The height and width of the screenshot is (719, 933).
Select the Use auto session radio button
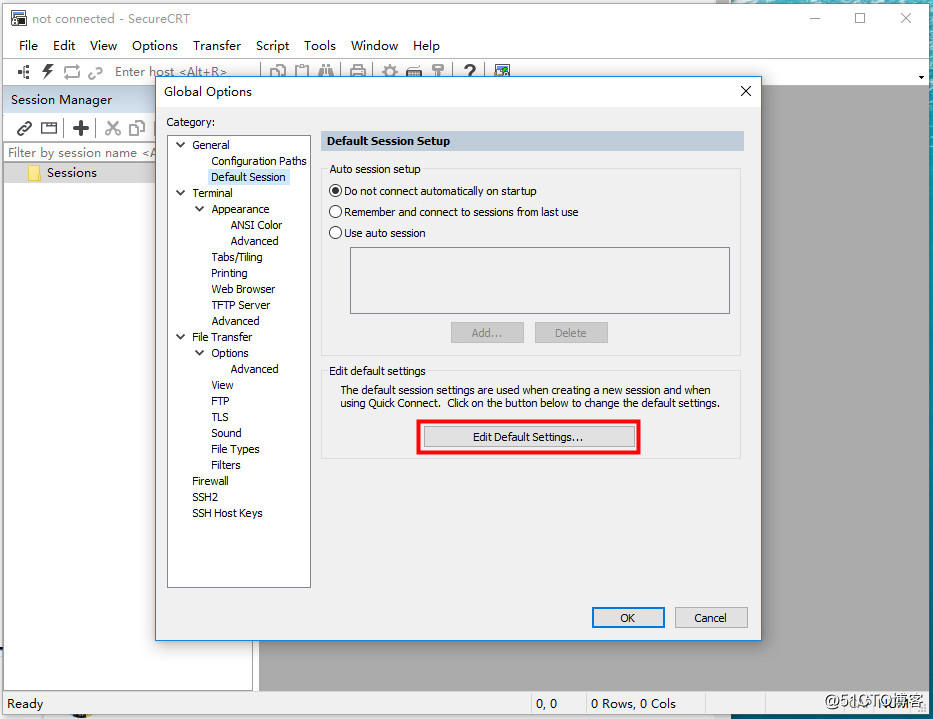pos(336,233)
